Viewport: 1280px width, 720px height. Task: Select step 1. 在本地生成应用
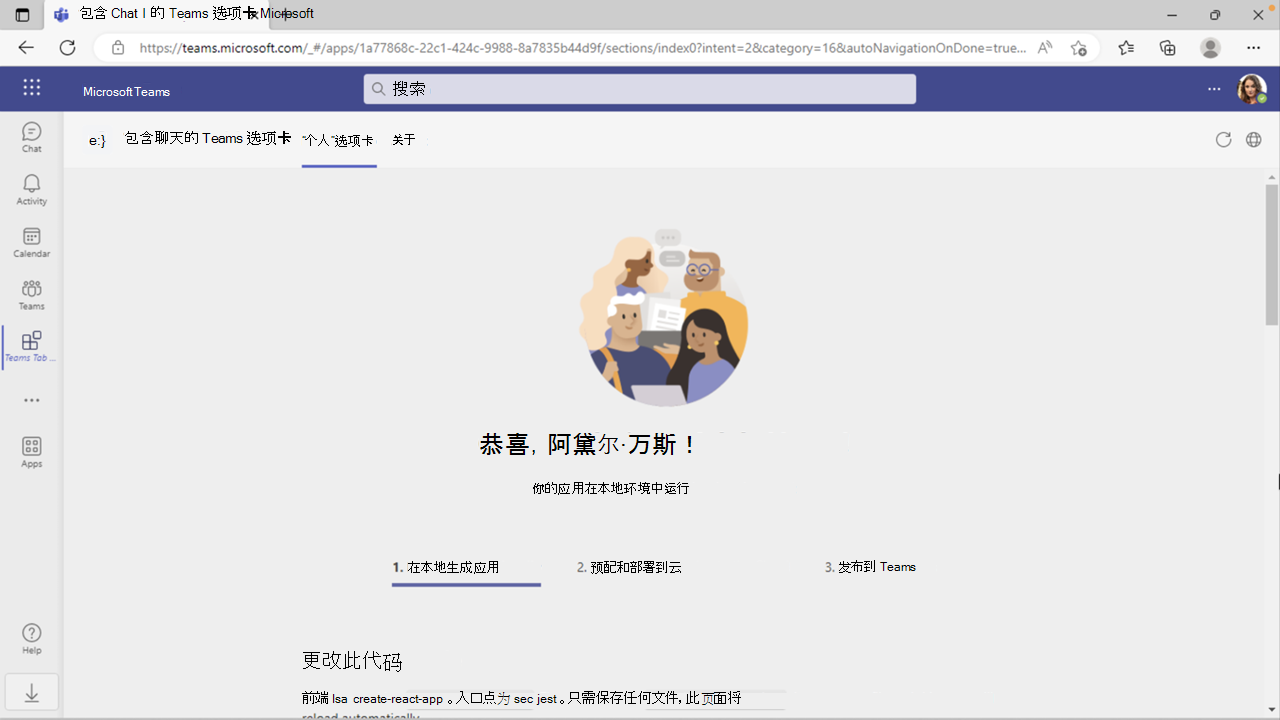(466, 567)
